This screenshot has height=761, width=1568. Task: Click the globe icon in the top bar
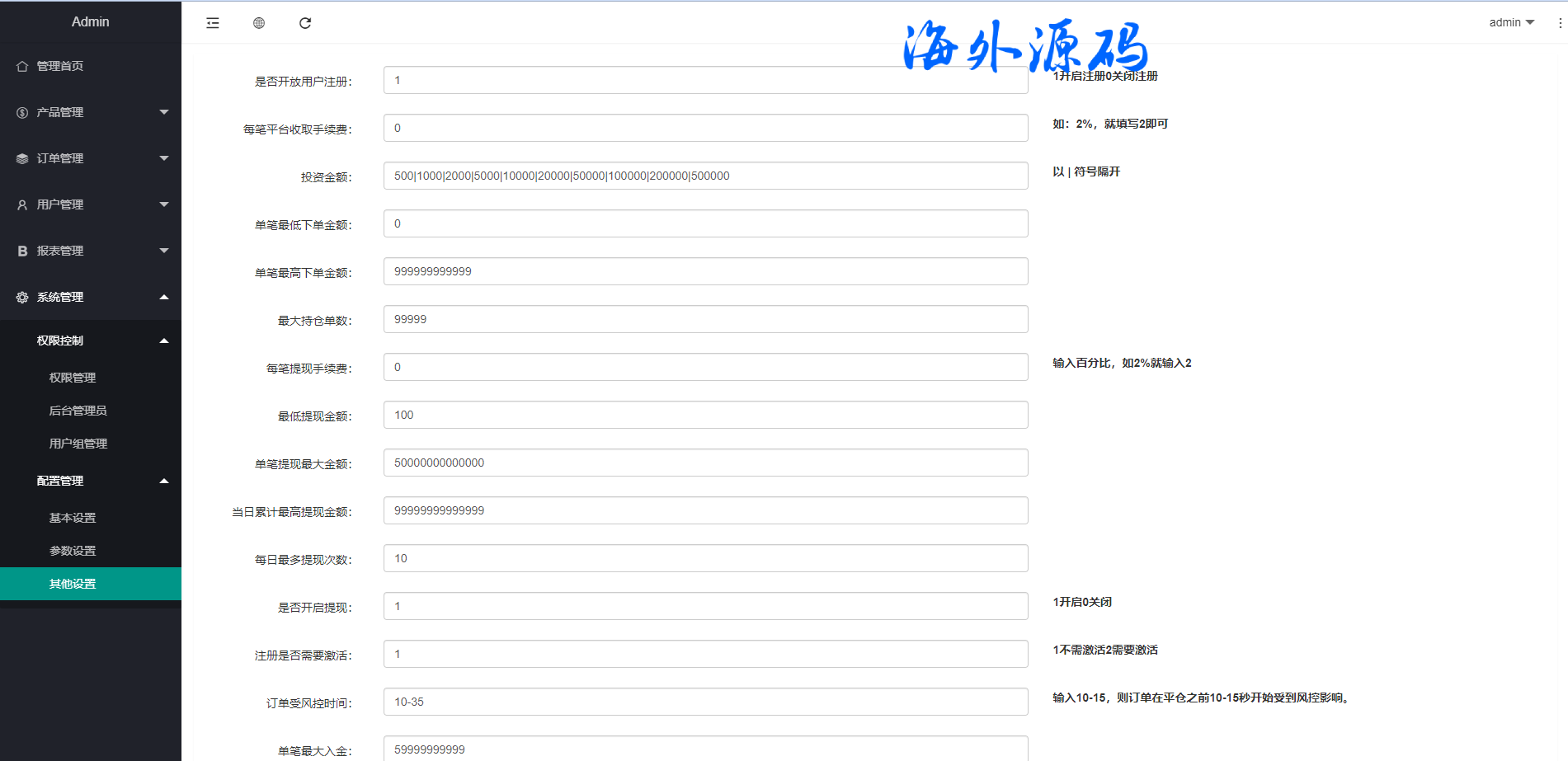259,23
